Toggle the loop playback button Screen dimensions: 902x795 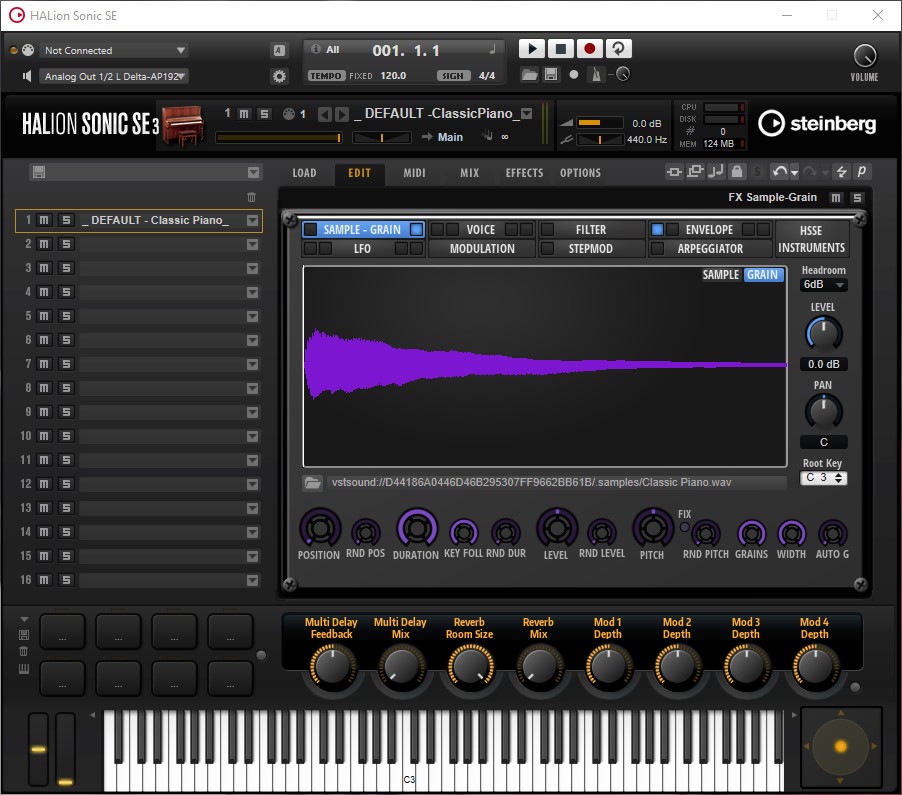(618, 49)
